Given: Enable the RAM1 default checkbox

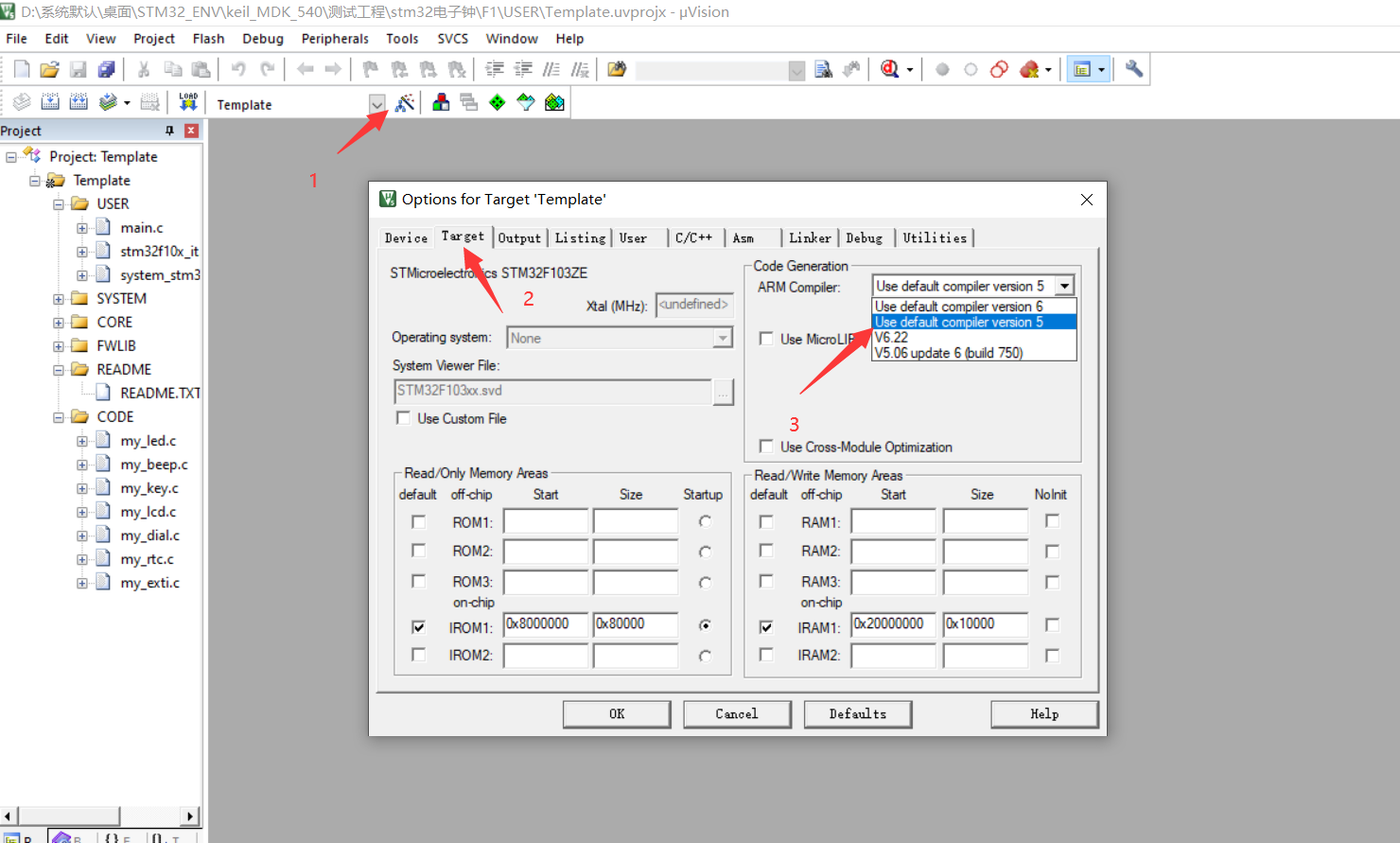Looking at the screenshot, I should point(766,521).
